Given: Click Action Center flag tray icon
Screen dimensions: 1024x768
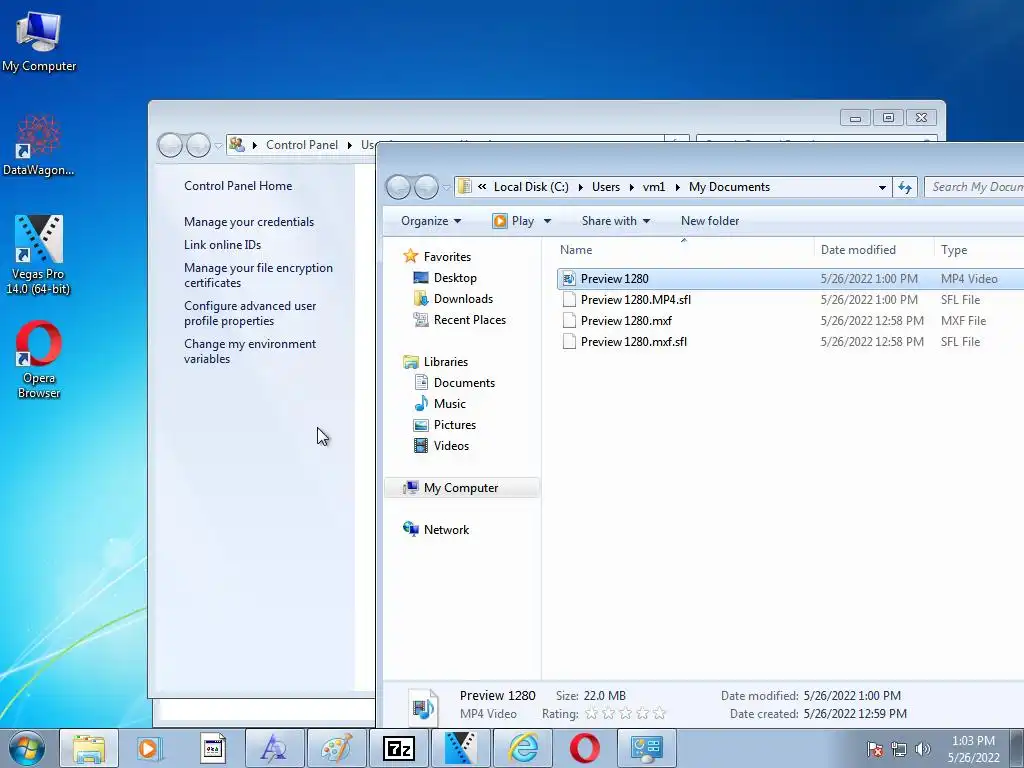Looking at the screenshot, I should (874, 749).
